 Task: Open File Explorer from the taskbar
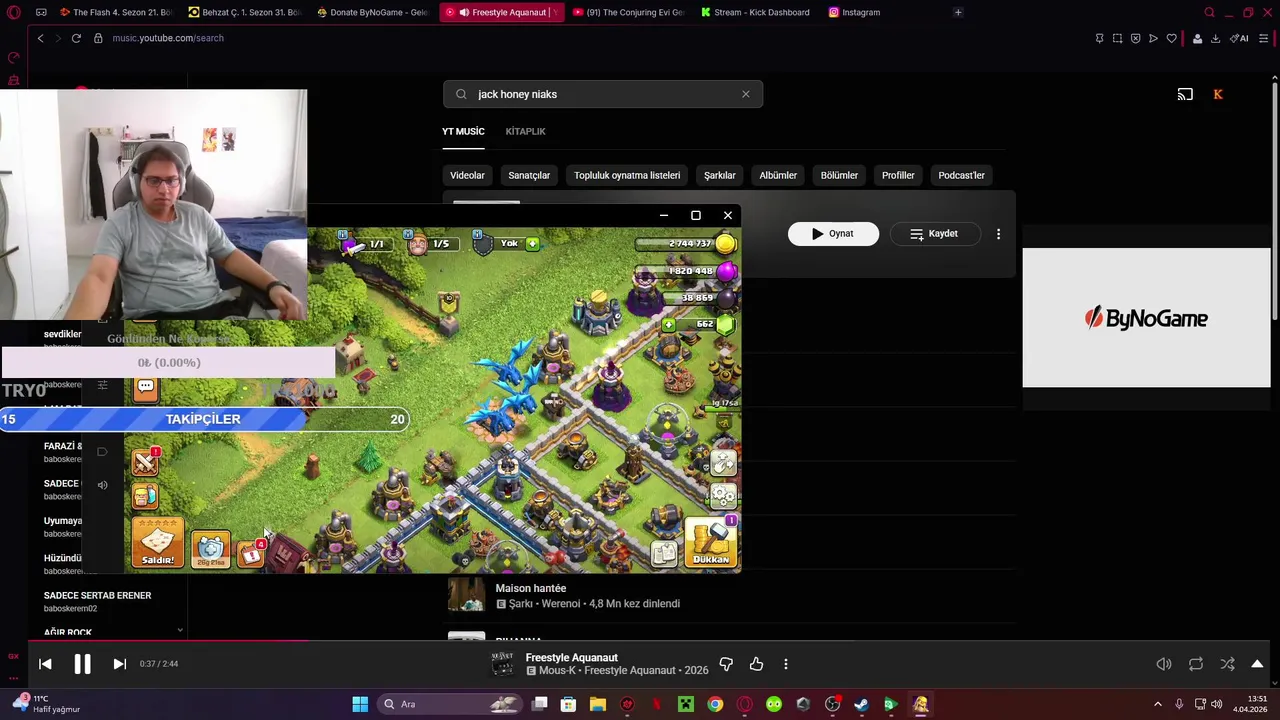pos(598,704)
